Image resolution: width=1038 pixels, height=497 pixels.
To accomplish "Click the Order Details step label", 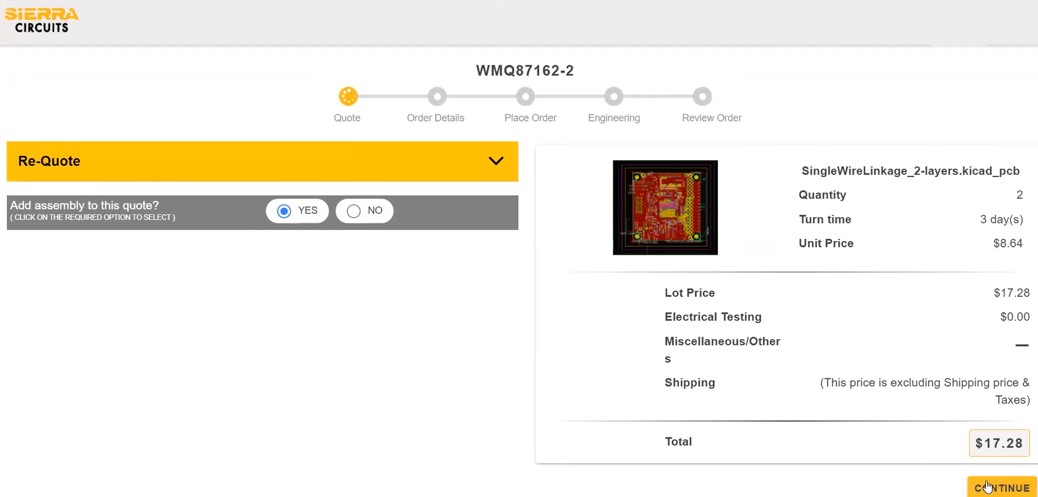I will (x=435, y=118).
